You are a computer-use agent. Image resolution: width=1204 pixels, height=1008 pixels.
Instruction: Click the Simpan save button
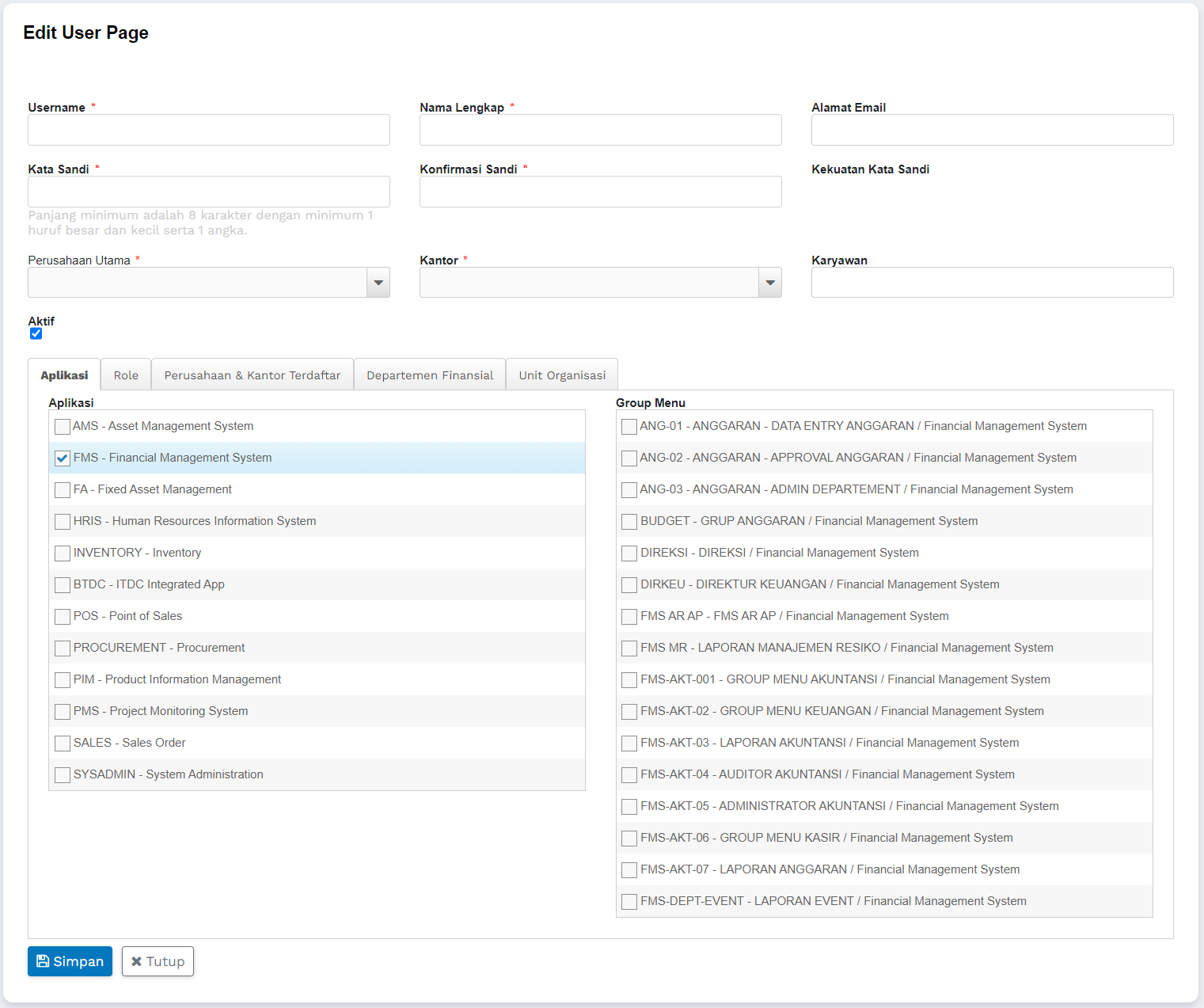tap(70, 961)
